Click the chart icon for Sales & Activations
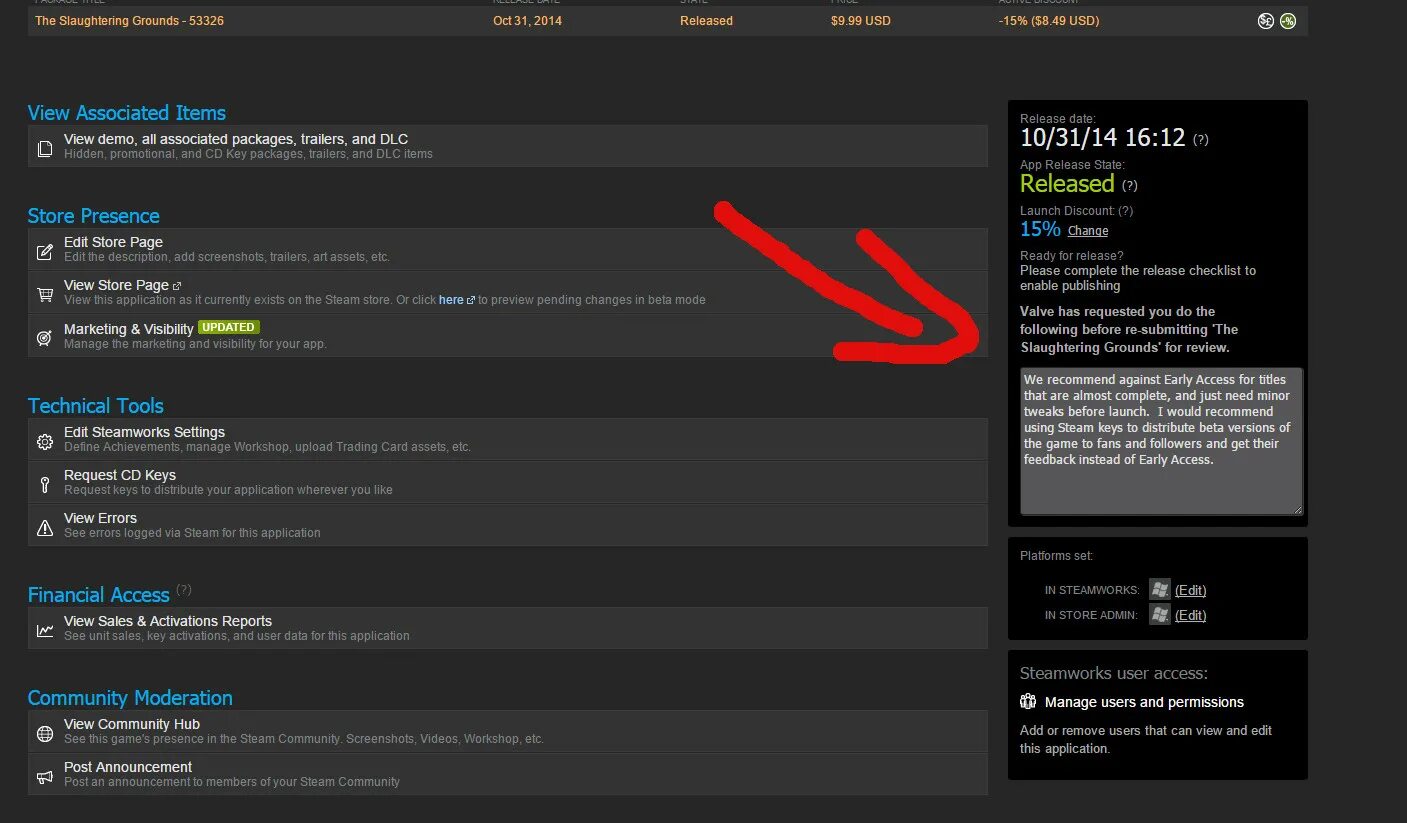Screen dimensions: 1407x823 (45, 630)
